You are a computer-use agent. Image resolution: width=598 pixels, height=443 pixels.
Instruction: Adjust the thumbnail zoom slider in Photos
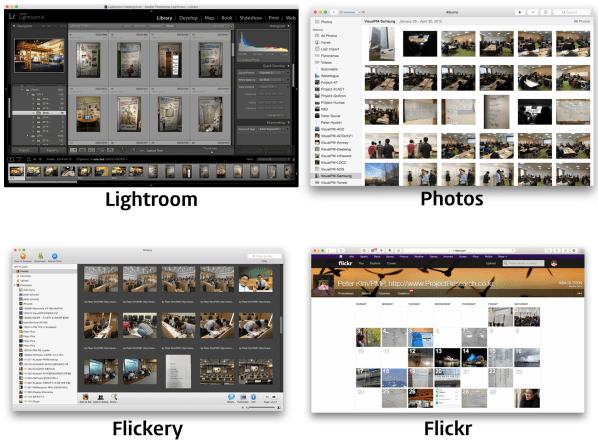click(352, 12)
